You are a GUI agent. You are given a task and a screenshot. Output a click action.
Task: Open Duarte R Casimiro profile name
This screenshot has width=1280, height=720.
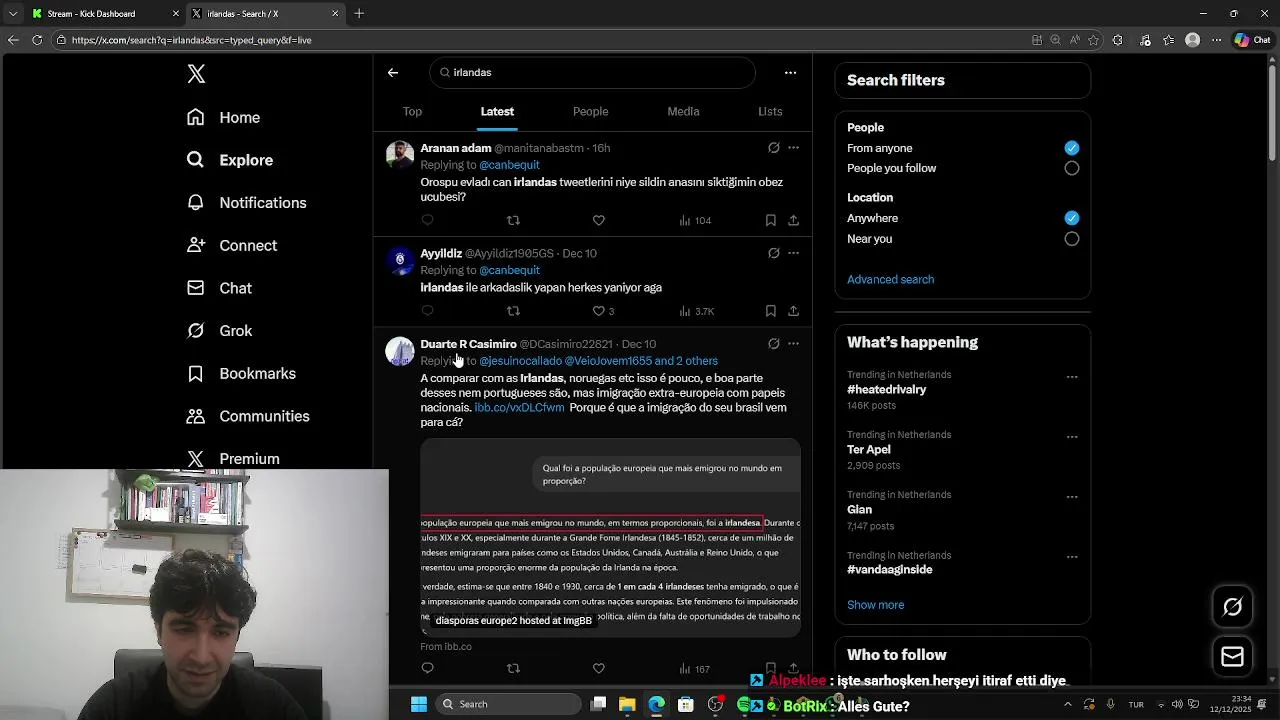click(x=468, y=344)
